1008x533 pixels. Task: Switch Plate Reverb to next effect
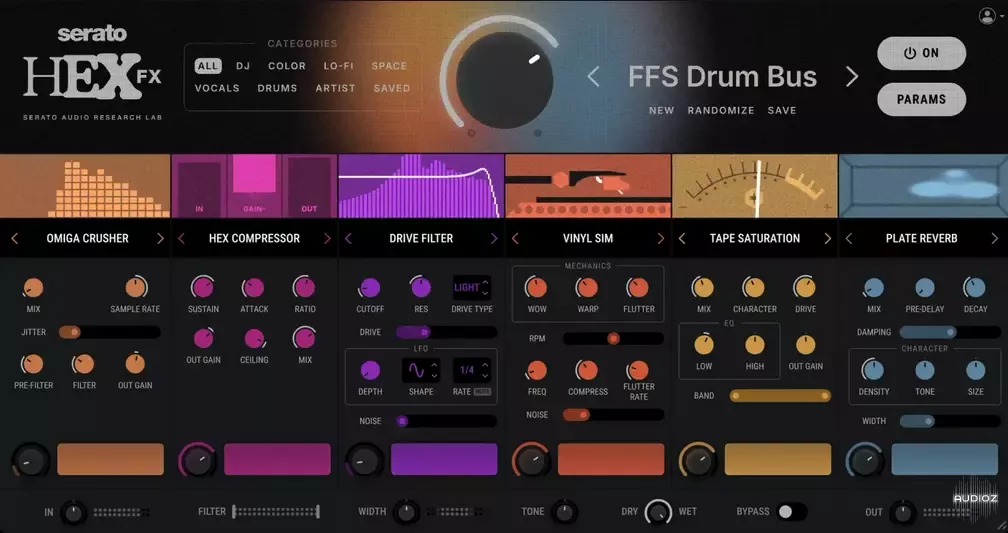click(994, 239)
